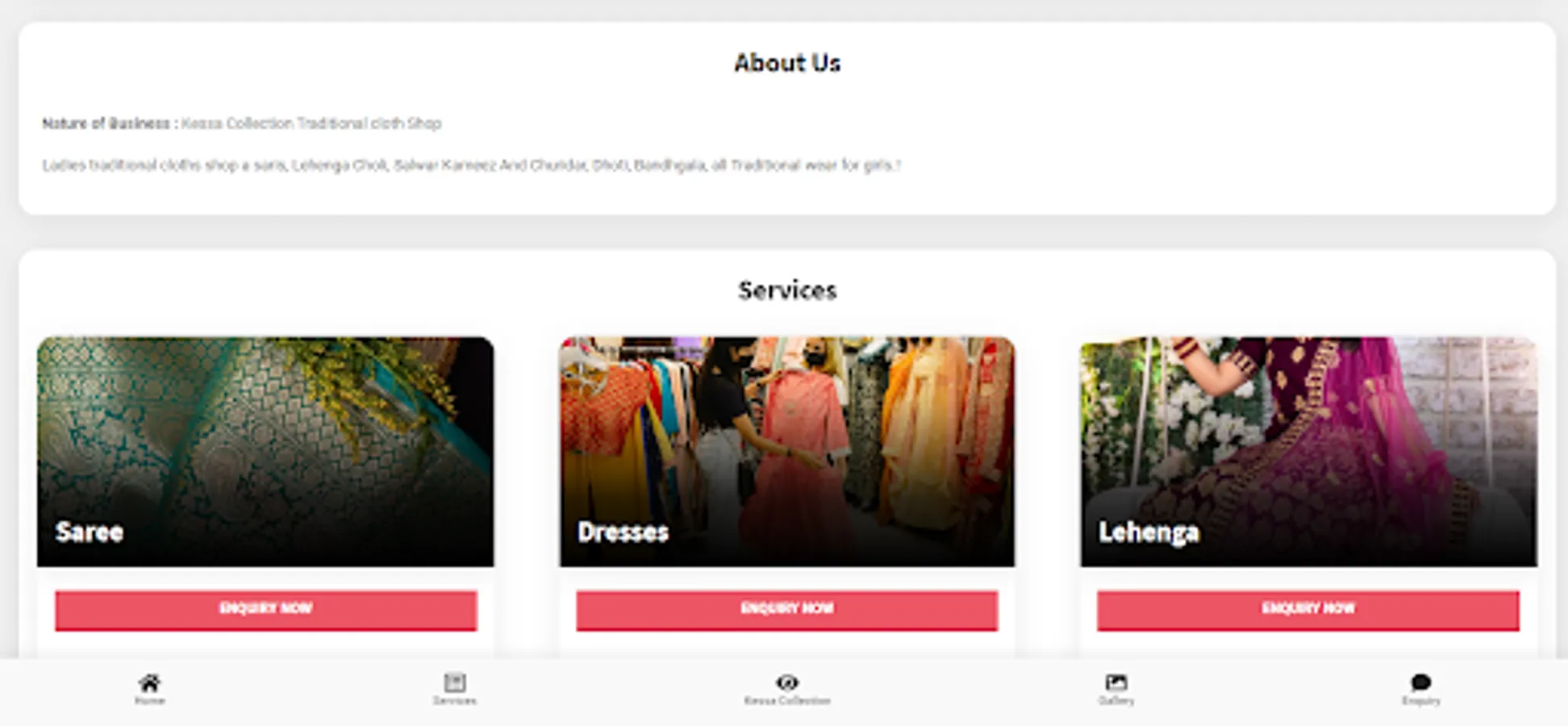The height and width of the screenshot is (726, 1568).
Task: Select the Kessa Collection eye icon
Action: point(787,682)
